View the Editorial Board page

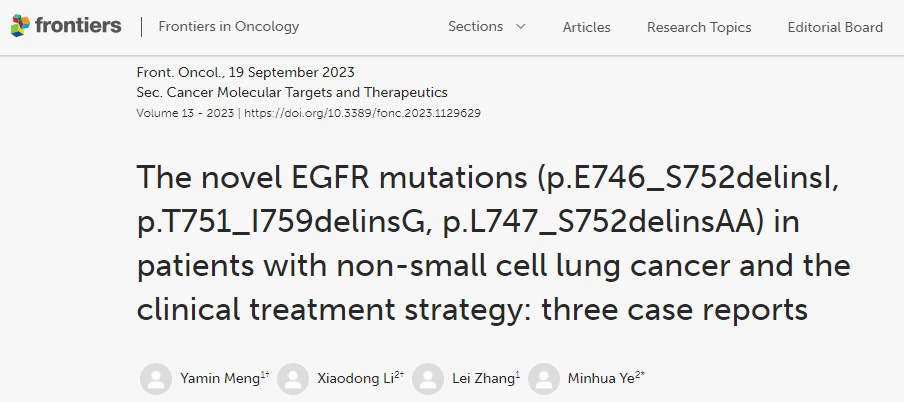coord(835,27)
